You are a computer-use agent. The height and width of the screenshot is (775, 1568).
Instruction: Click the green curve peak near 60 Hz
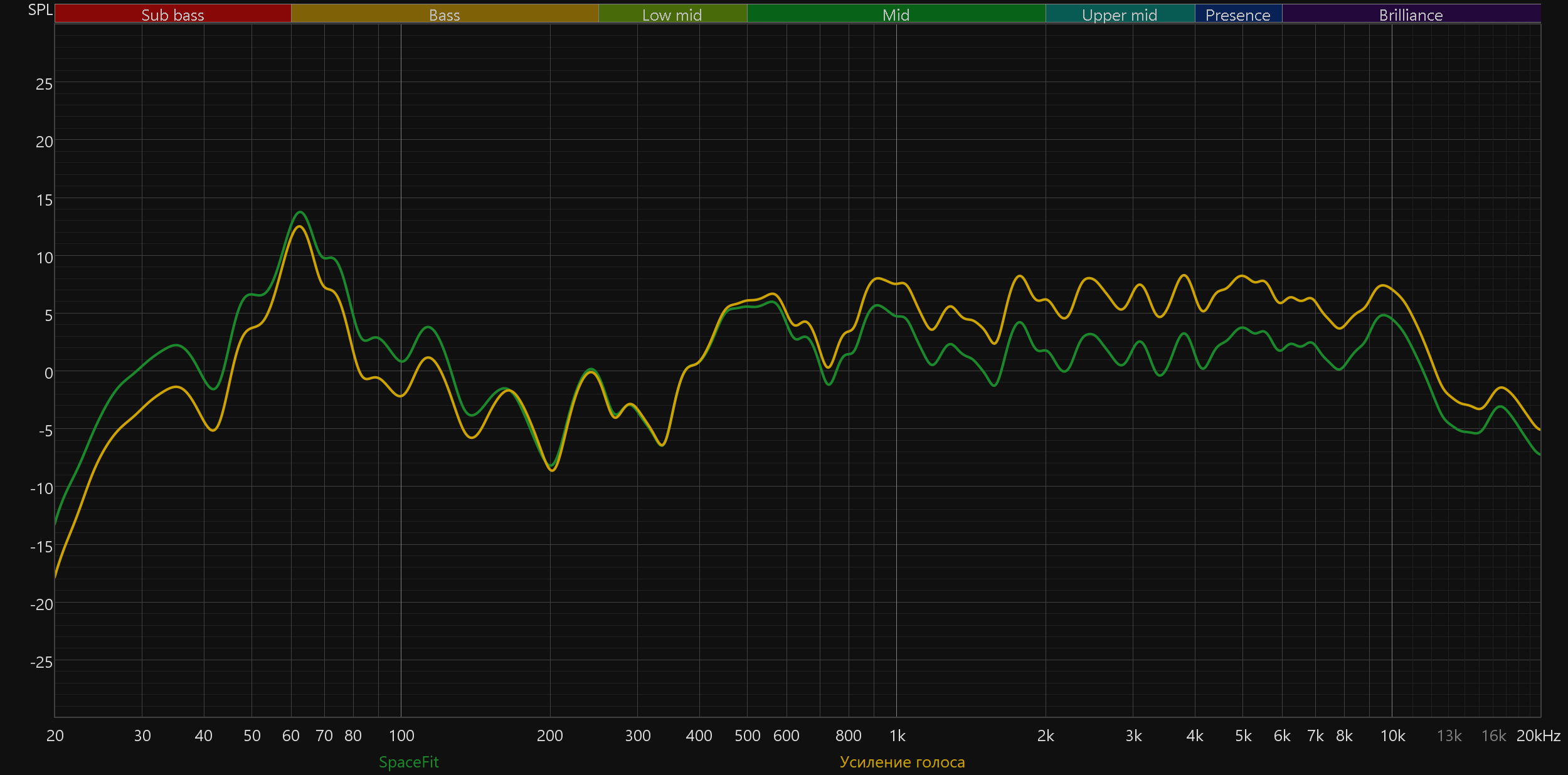point(300,212)
